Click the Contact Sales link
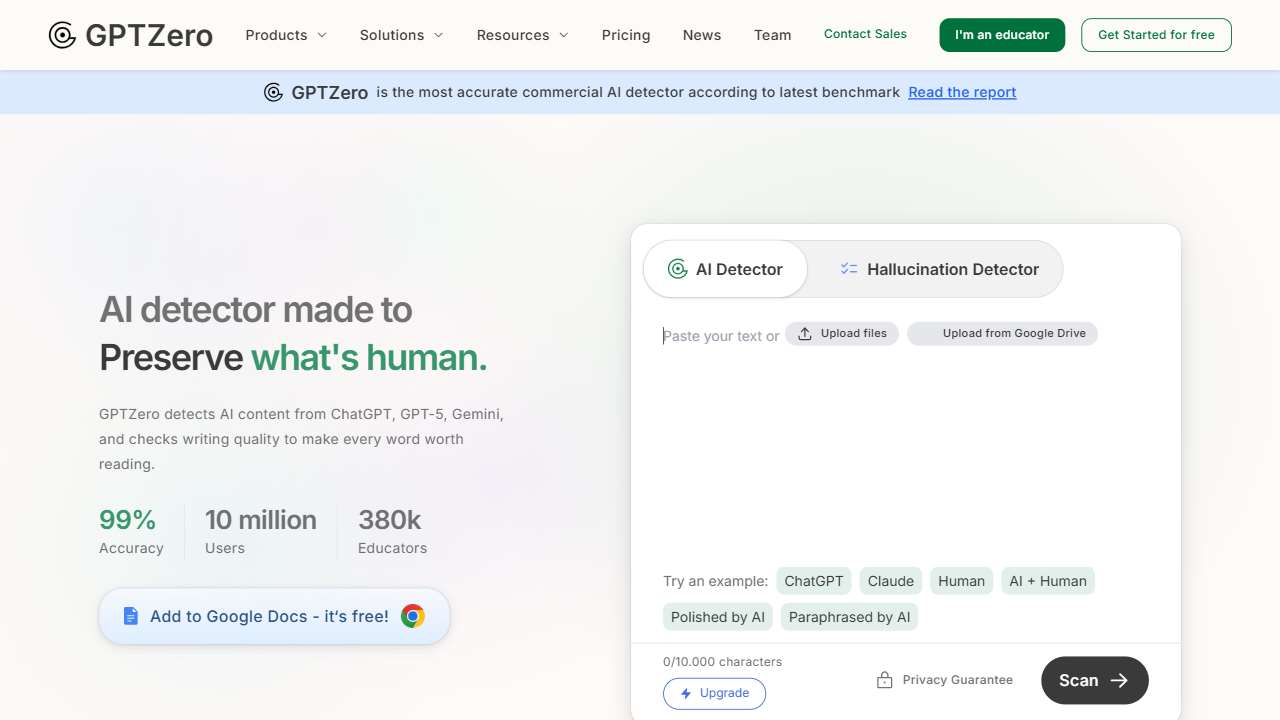The height and width of the screenshot is (720, 1280). coord(864,33)
